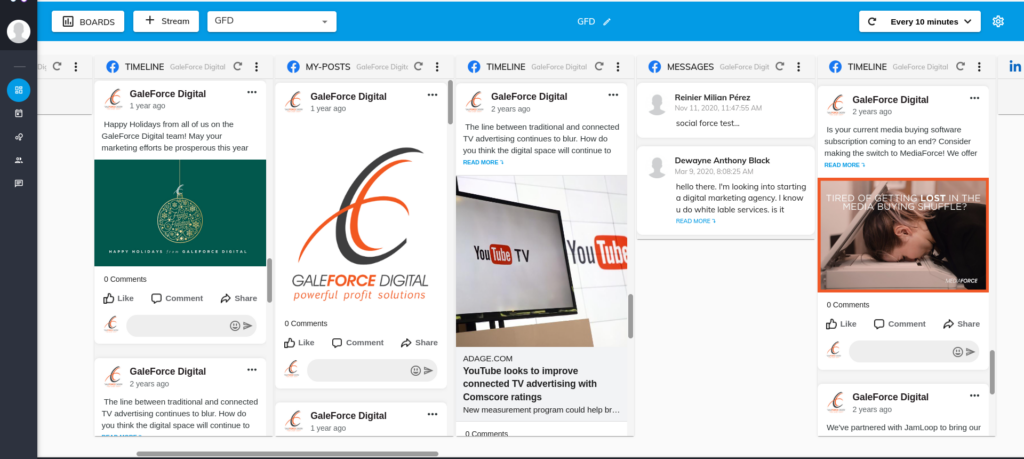Add a new stream with the Stream button
Image resolution: width=1024 pixels, height=459 pixels.
[x=166, y=21]
